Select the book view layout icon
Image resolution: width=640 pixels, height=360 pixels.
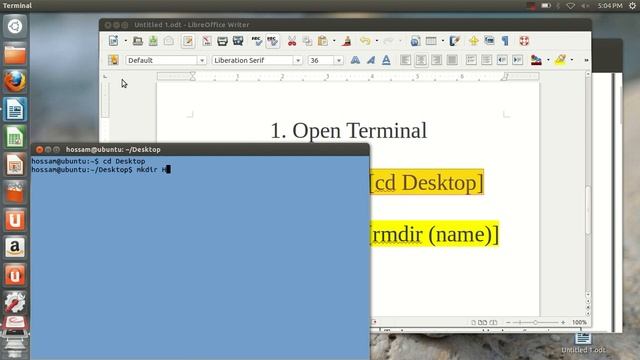coord(493,322)
